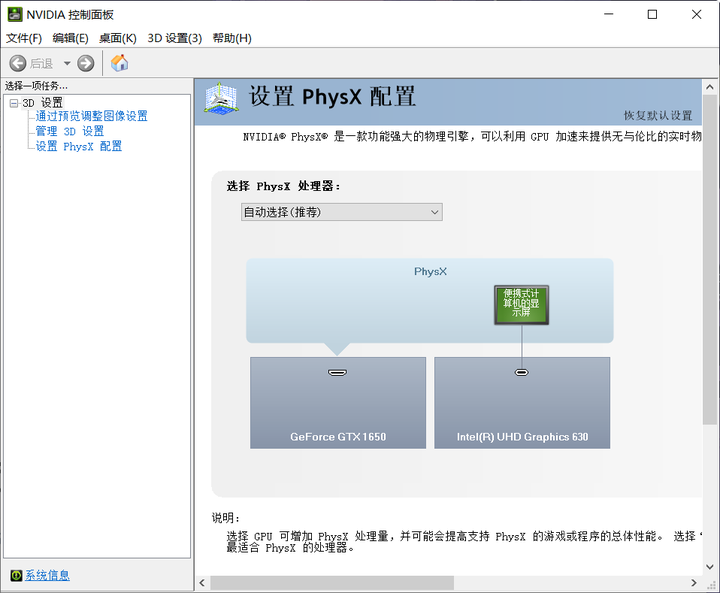Select 管理 3D 设置 in the task tree
Screen dimensions: 720x593
click(70, 131)
